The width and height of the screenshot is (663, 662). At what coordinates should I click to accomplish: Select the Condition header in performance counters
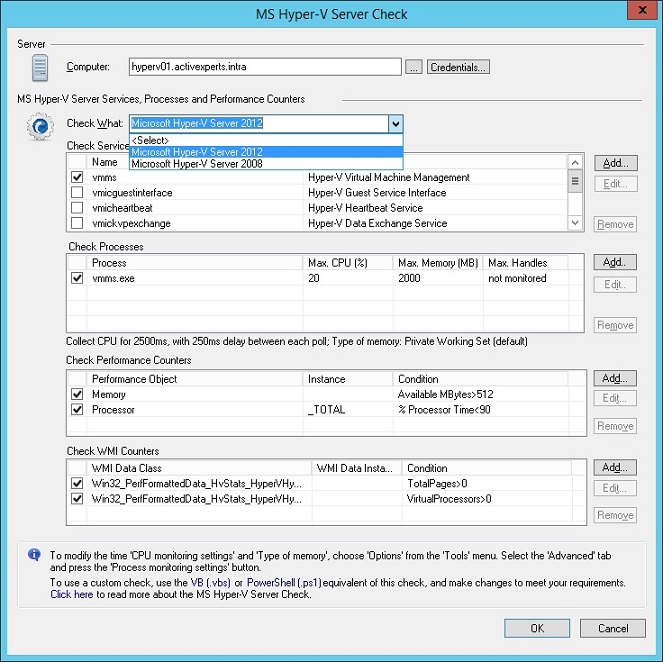[x=480, y=379]
